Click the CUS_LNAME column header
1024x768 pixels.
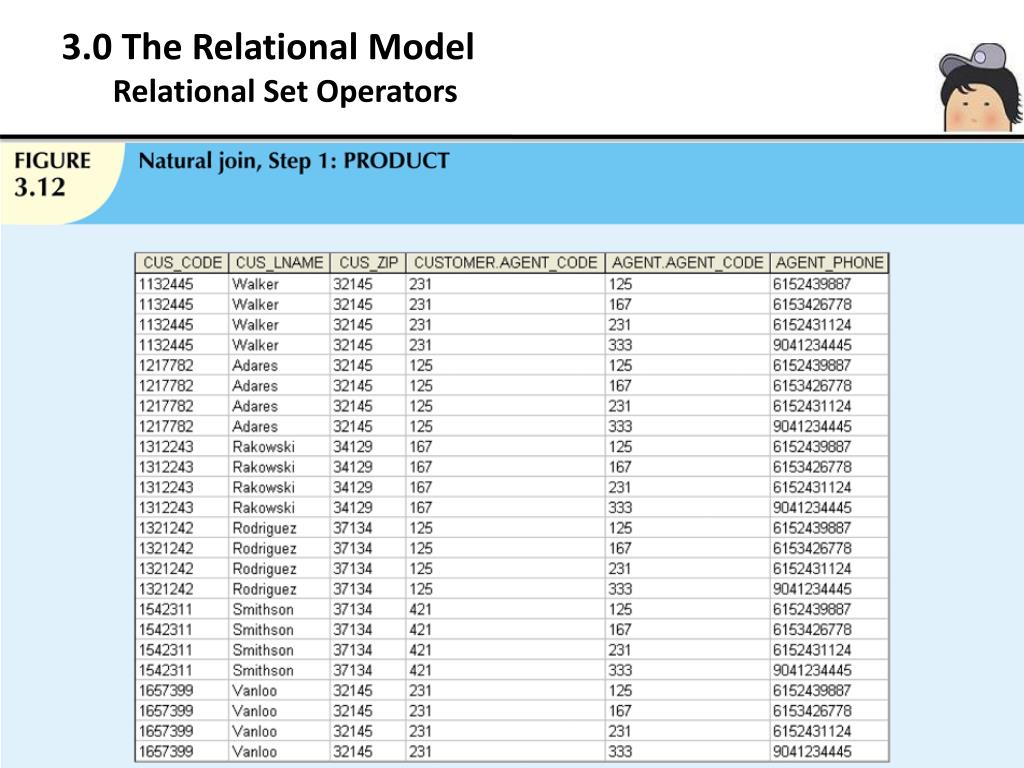pos(279,263)
